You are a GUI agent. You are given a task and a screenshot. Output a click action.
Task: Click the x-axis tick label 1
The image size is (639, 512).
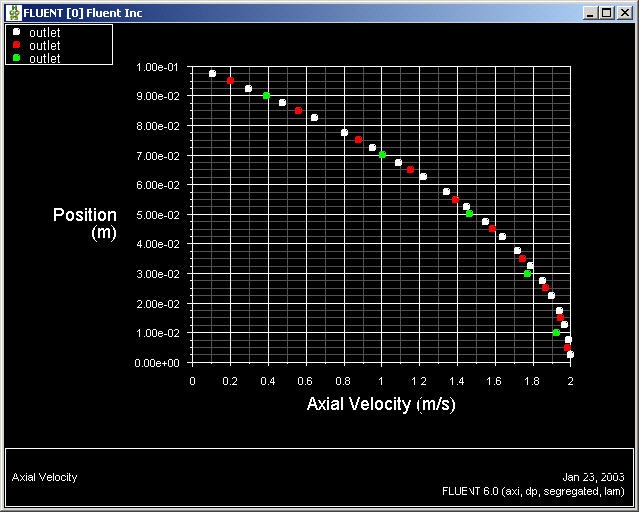(x=381, y=381)
